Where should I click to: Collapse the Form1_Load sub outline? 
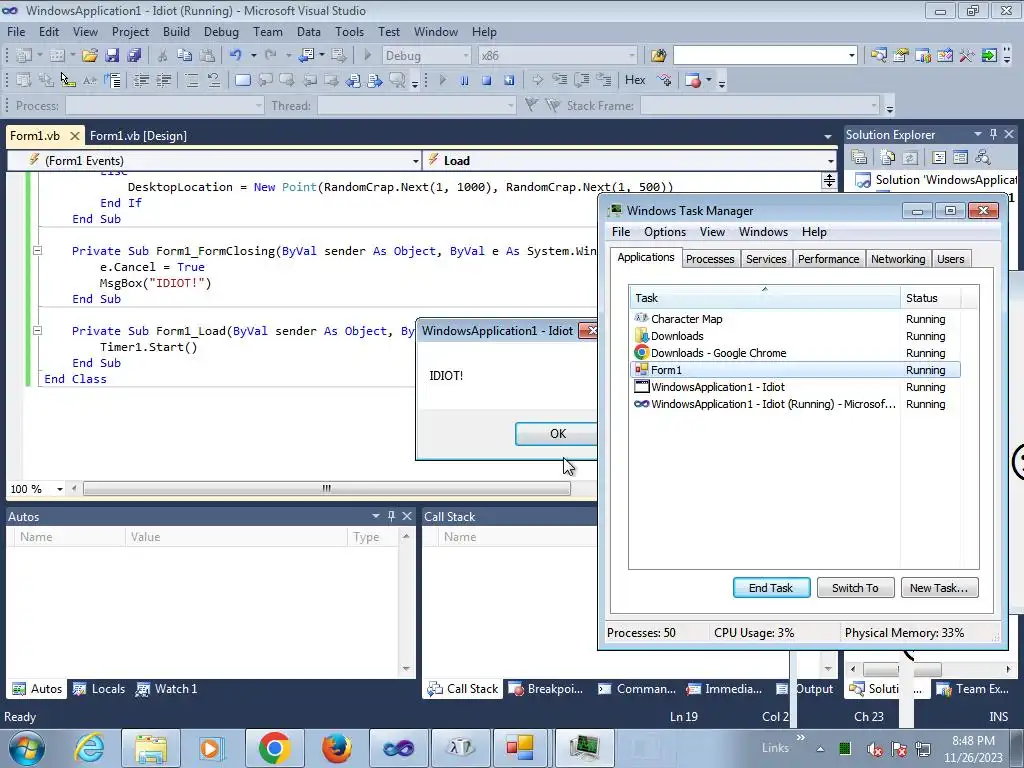point(37,331)
